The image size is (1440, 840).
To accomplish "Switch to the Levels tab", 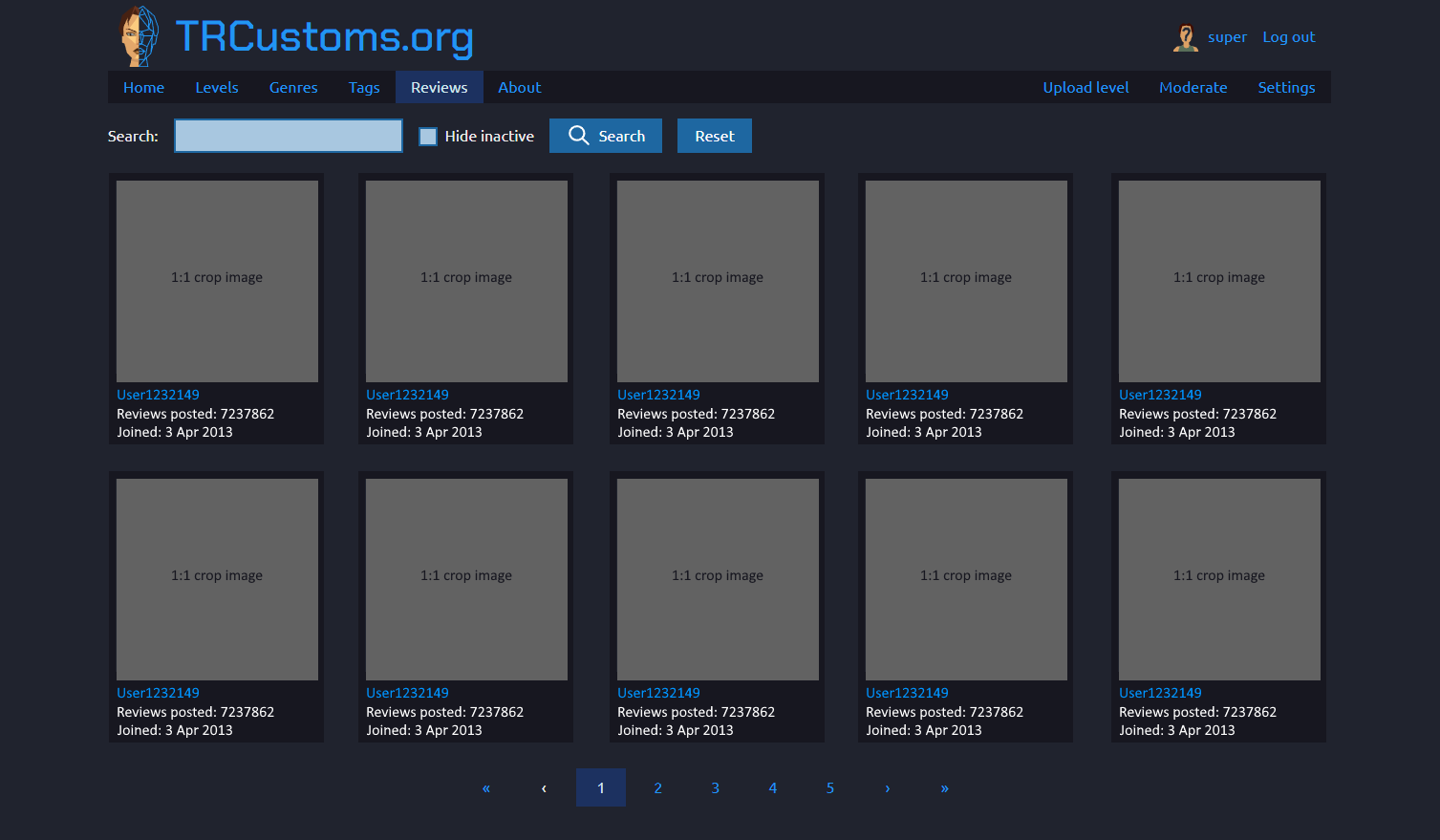I will click(x=216, y=87).
